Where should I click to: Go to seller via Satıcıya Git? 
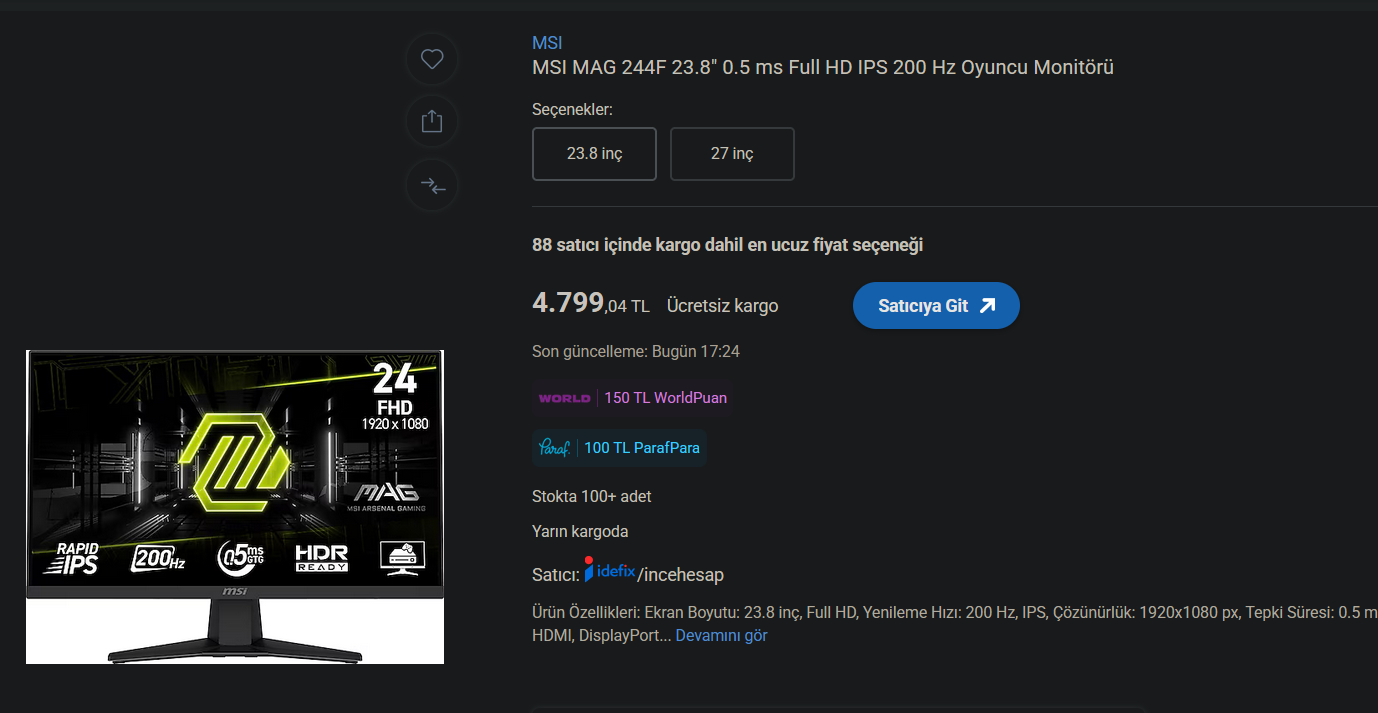click(x=936, y=306)
